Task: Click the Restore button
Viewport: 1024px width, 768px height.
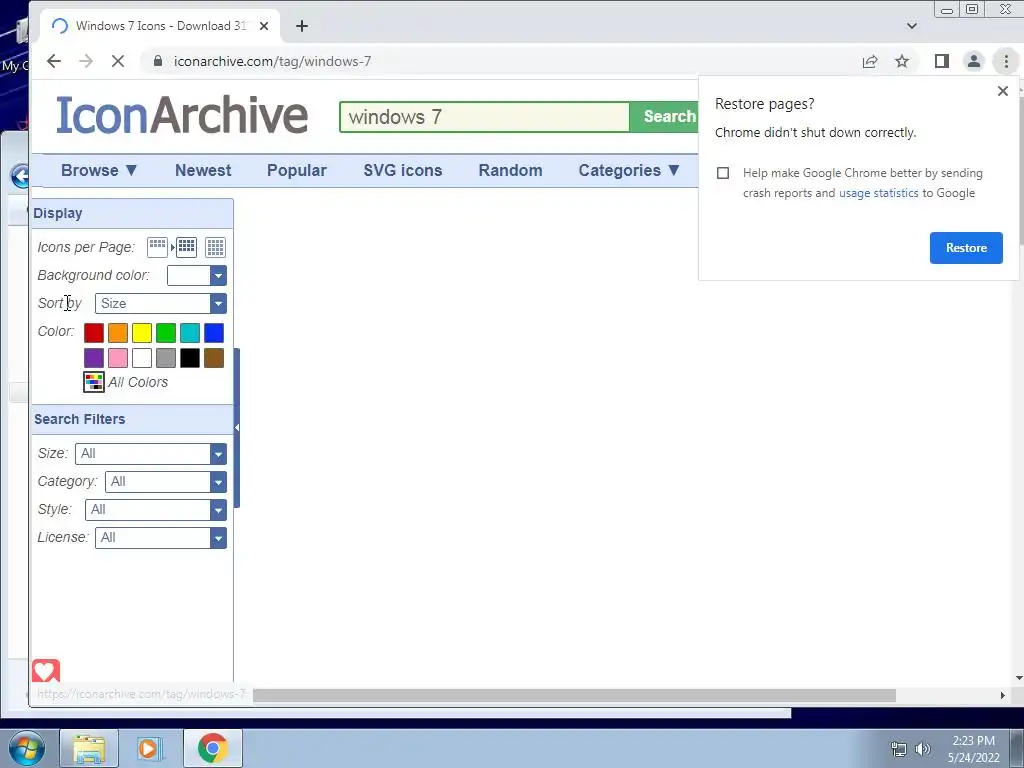Action: pyautogui.click(x=966, y=248)
